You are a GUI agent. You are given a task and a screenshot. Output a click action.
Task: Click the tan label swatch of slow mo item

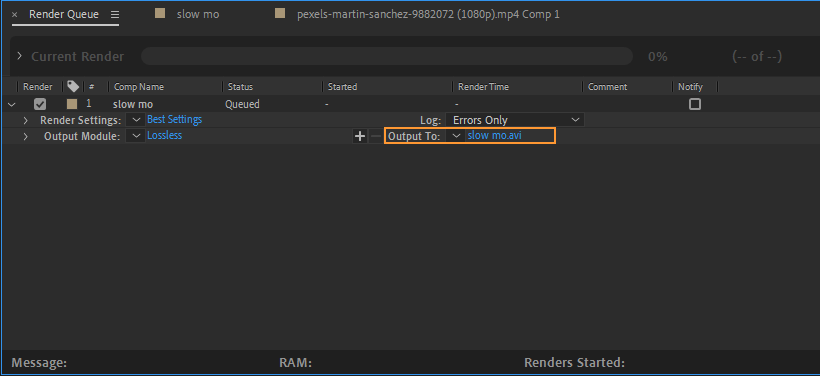tap(72, 104)
